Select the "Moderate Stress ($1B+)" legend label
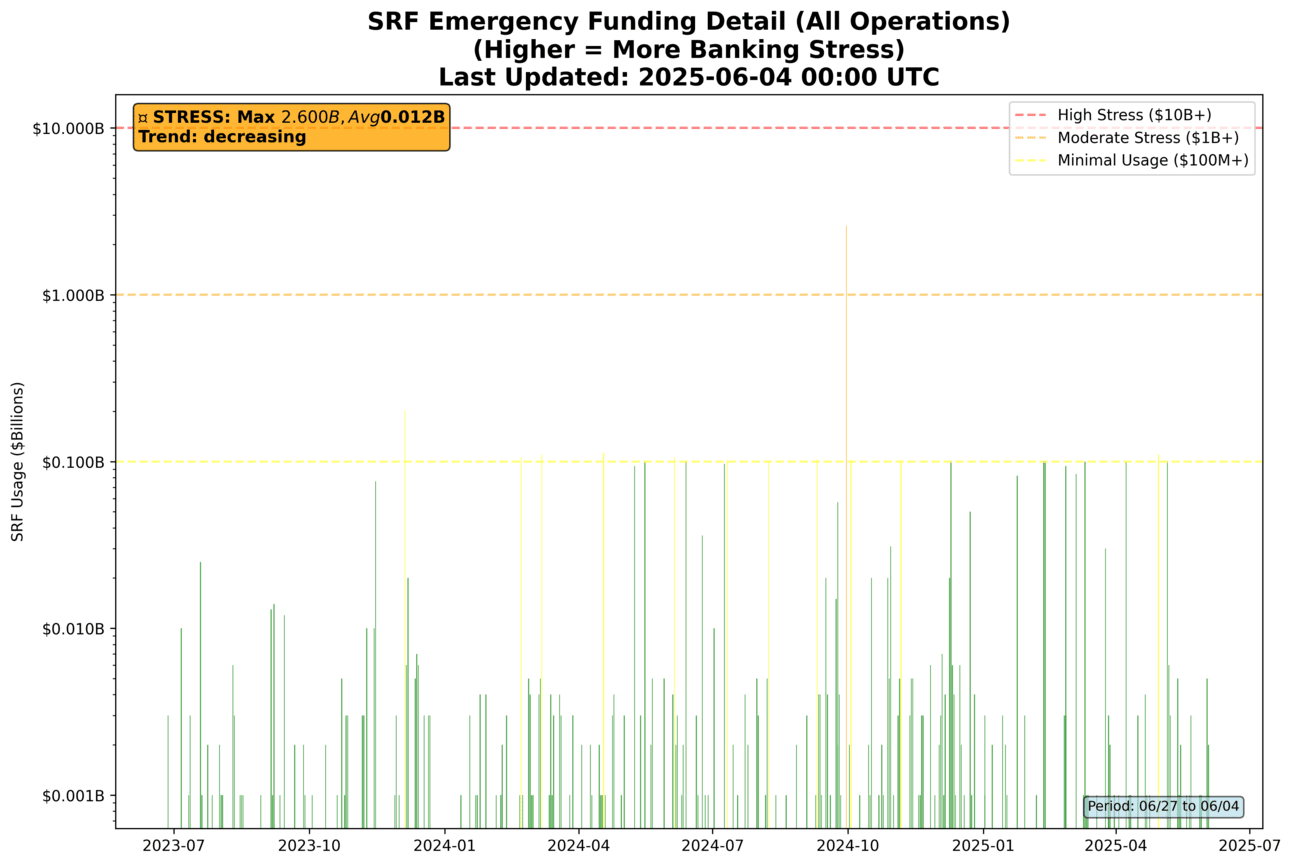This screenshot has height=865, width=1292. 1140,137
